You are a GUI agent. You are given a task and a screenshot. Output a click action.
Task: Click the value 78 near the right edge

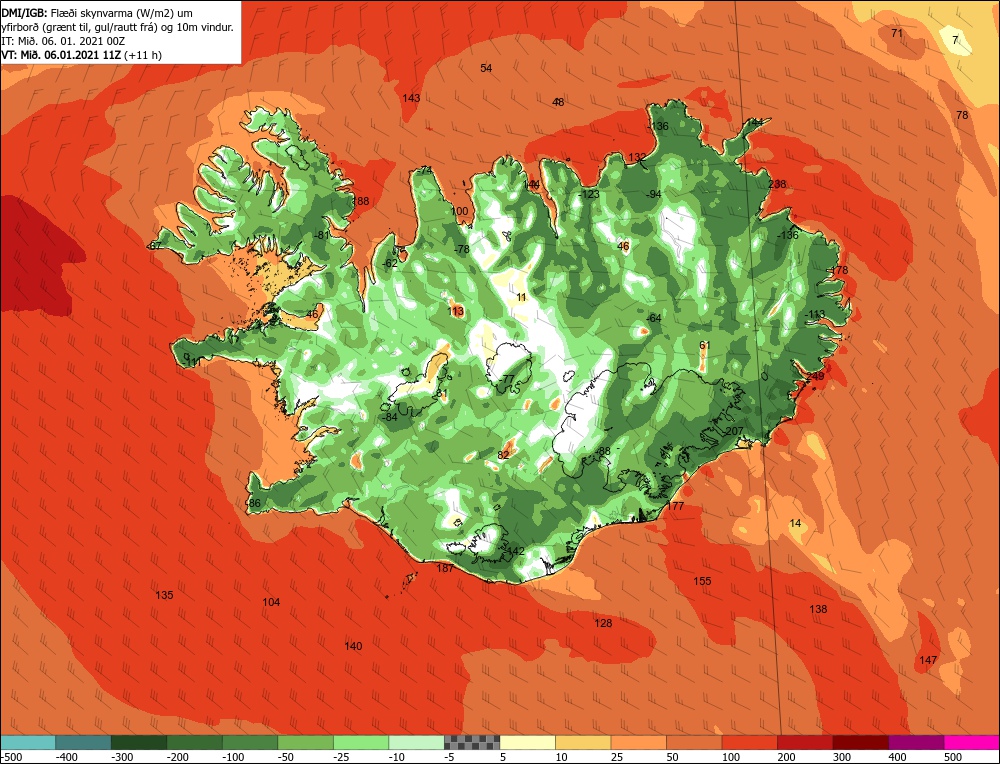(x=962, y=115)
